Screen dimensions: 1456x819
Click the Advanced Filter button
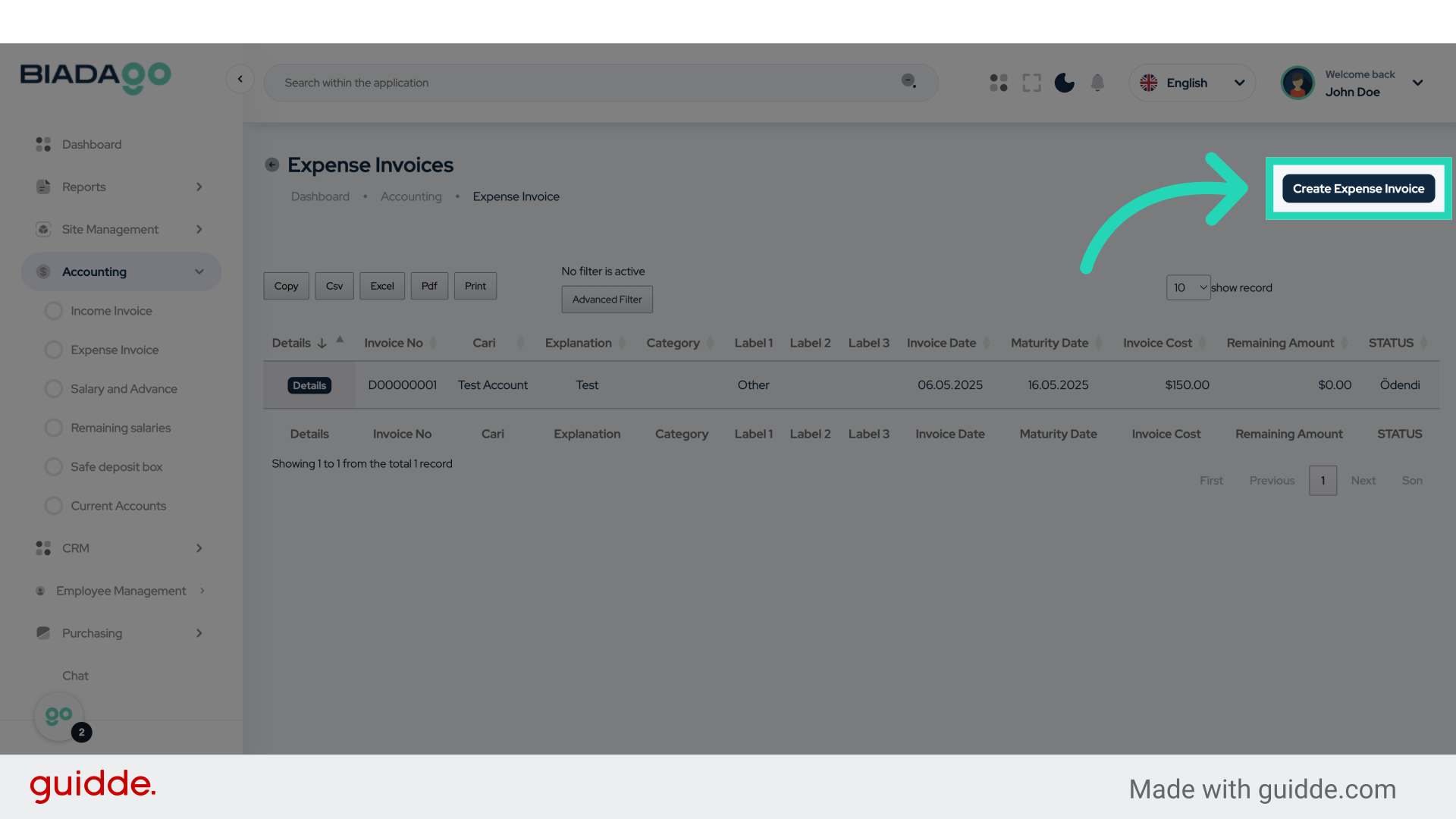[x=607, y=299]
